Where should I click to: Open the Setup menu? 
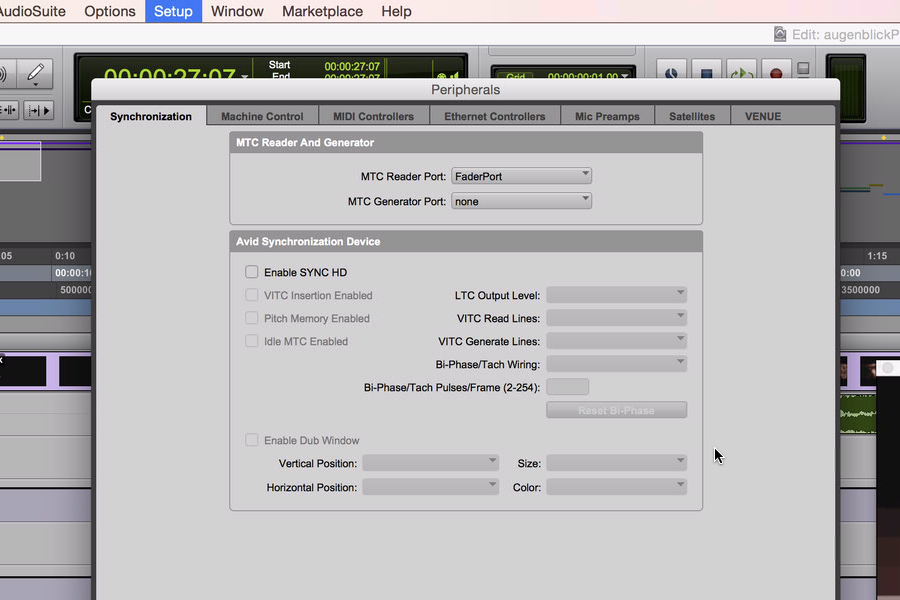click(173, 11)
